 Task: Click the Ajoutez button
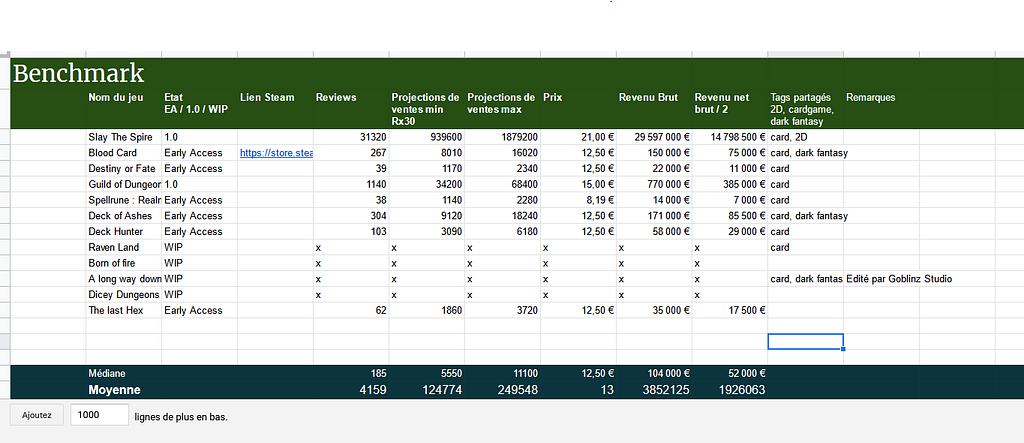[x=37, y=415]
